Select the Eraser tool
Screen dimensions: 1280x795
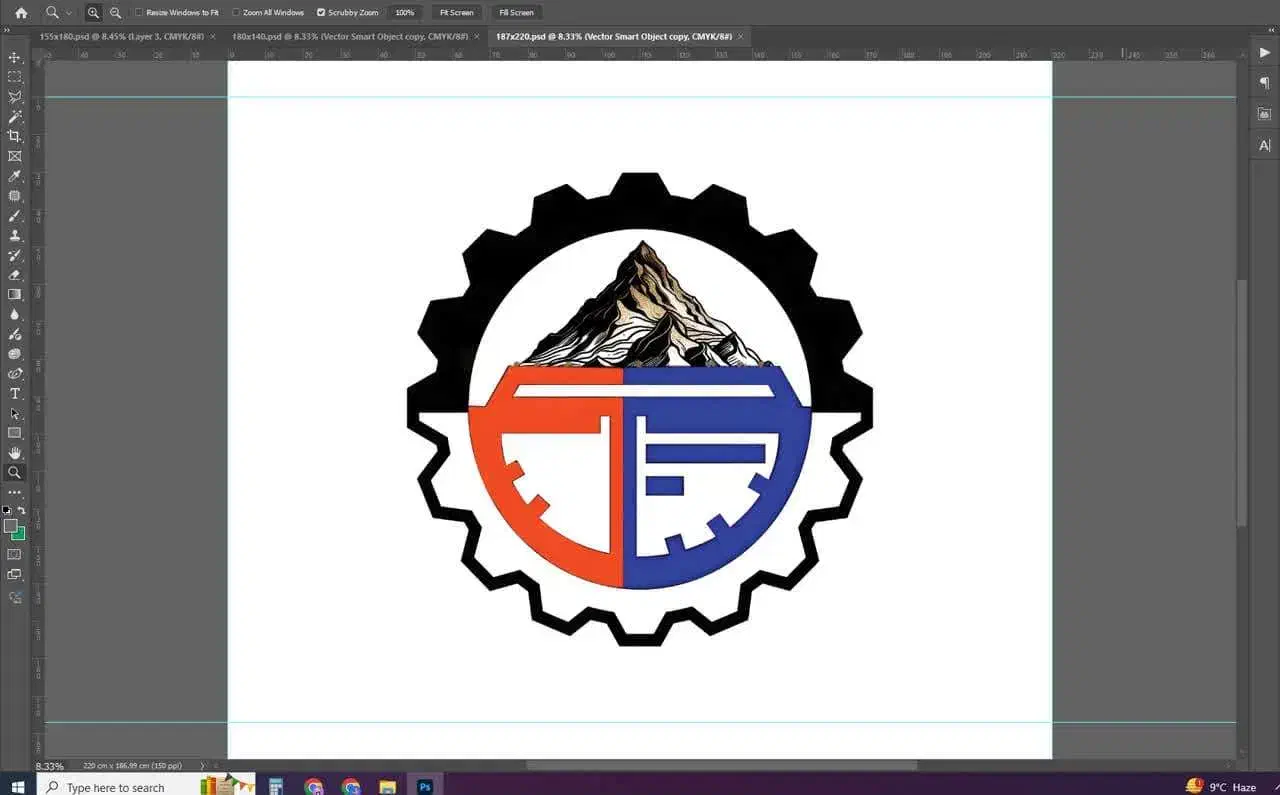[x=15, y=274]
